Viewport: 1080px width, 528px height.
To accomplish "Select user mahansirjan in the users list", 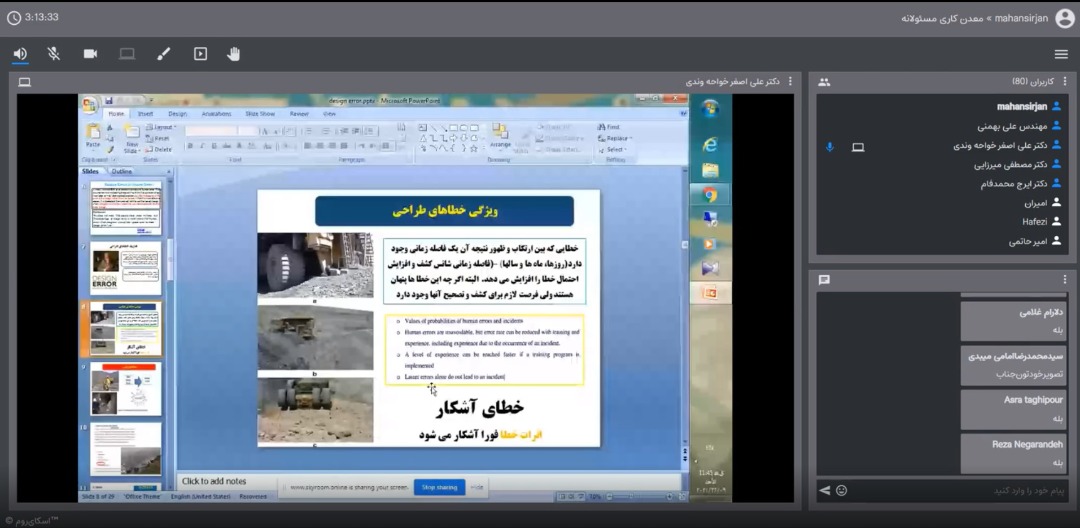I will click(1020, 106).
